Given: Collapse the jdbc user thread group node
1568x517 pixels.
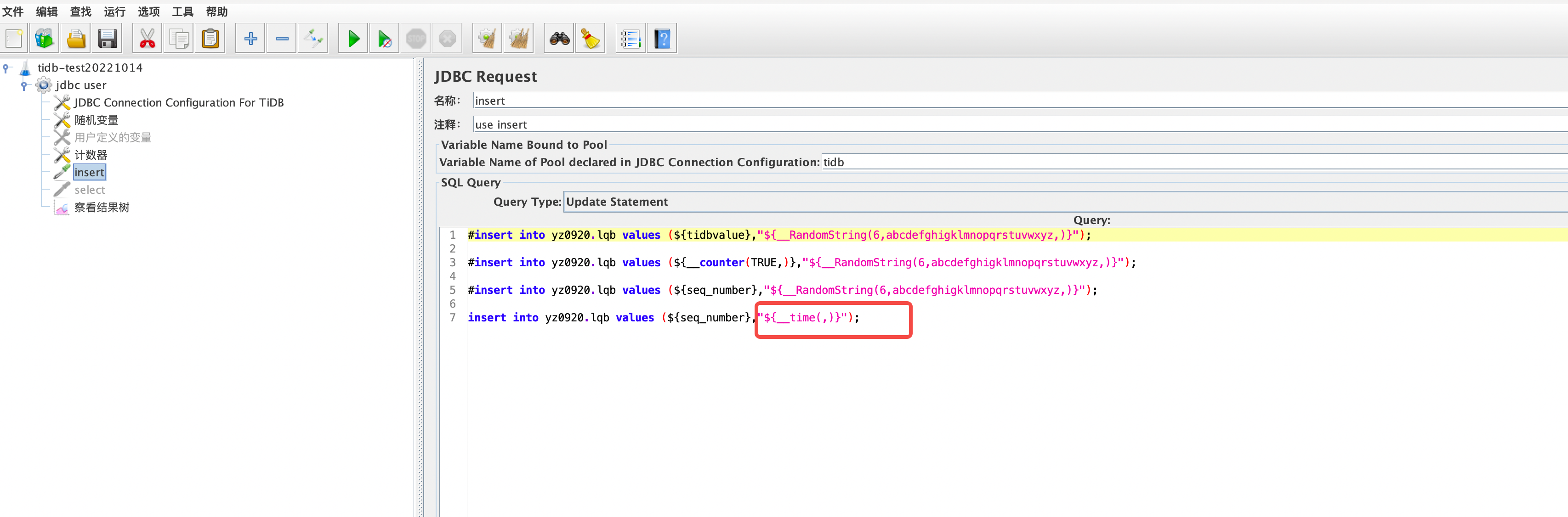Looking at the screenshot, I should click(24, 86).
